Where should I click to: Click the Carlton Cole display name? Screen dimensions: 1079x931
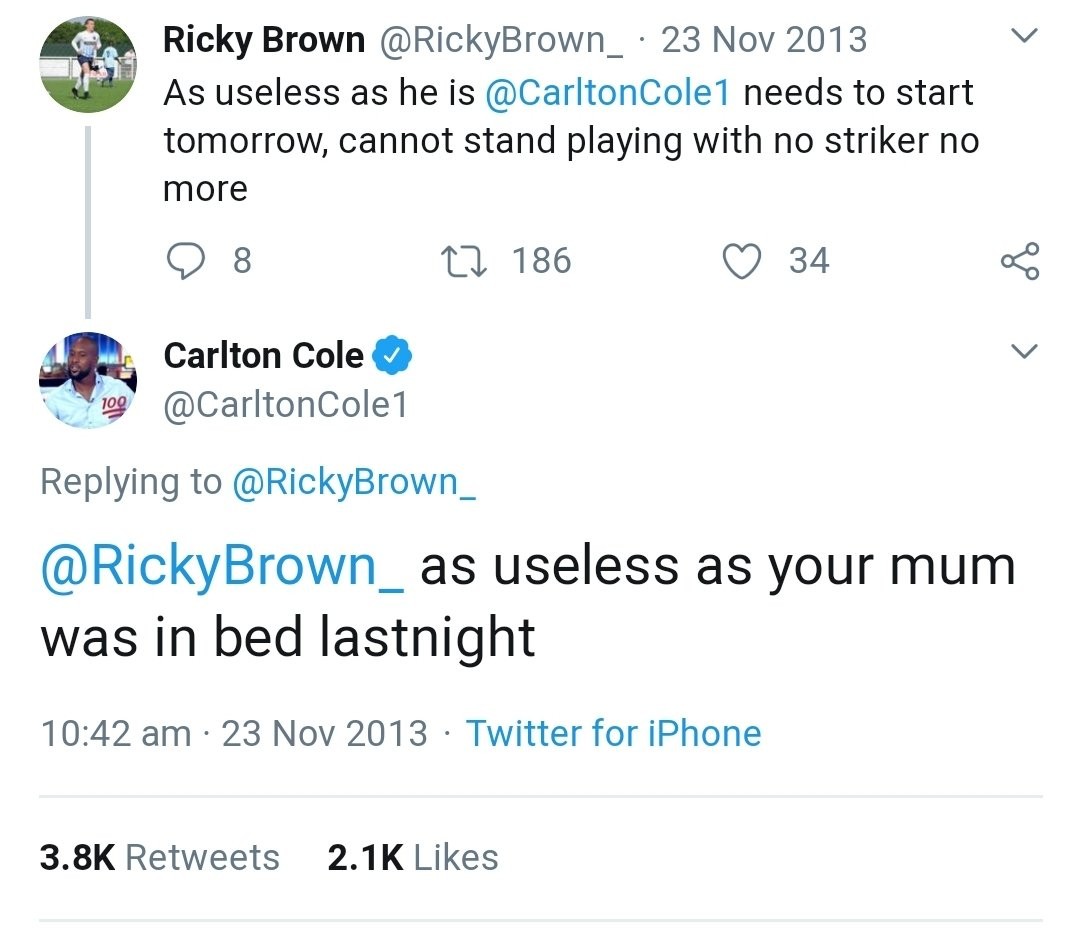point(263,355)
